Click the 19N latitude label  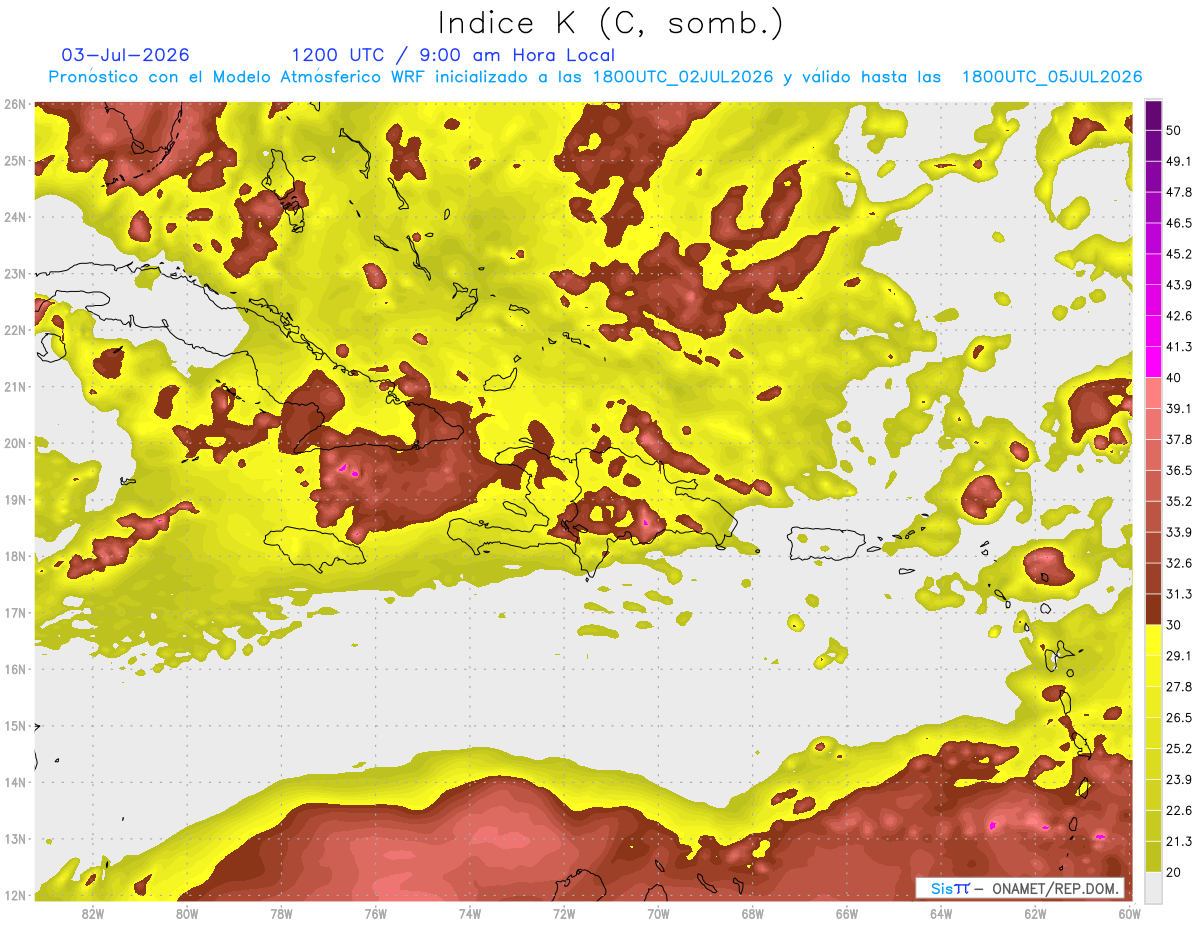14,500
